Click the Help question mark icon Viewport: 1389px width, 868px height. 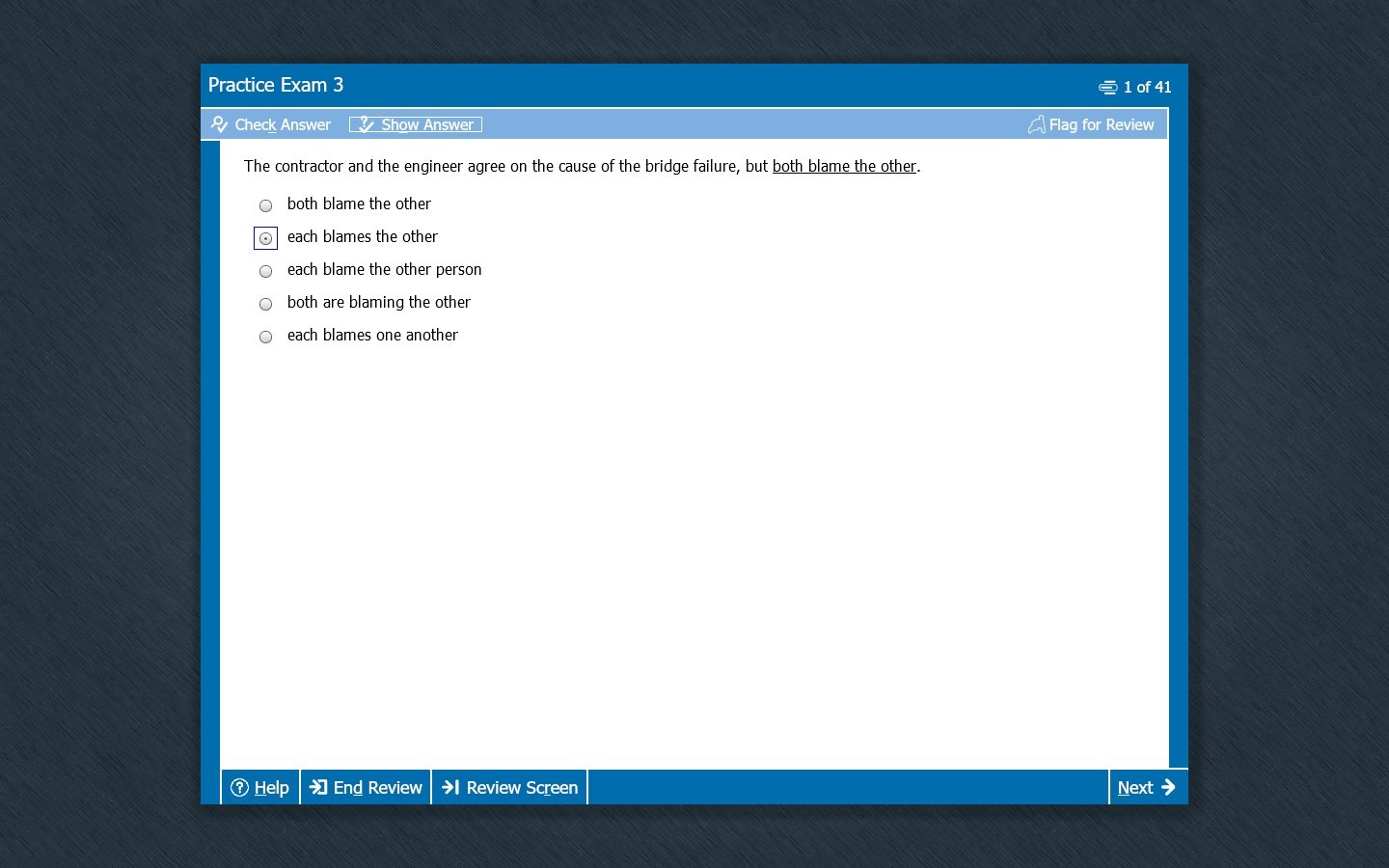point(240,788)
